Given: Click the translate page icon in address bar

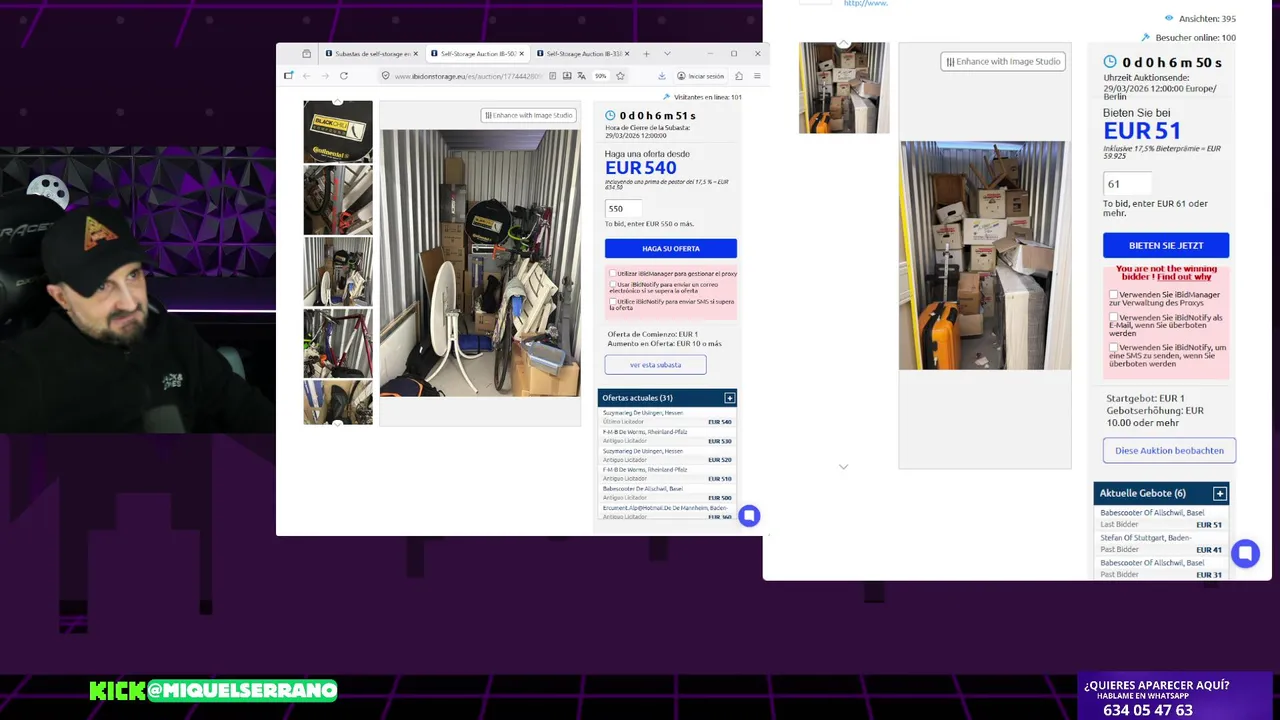Looking at the screenshot, I should click(x=582, y=76).
